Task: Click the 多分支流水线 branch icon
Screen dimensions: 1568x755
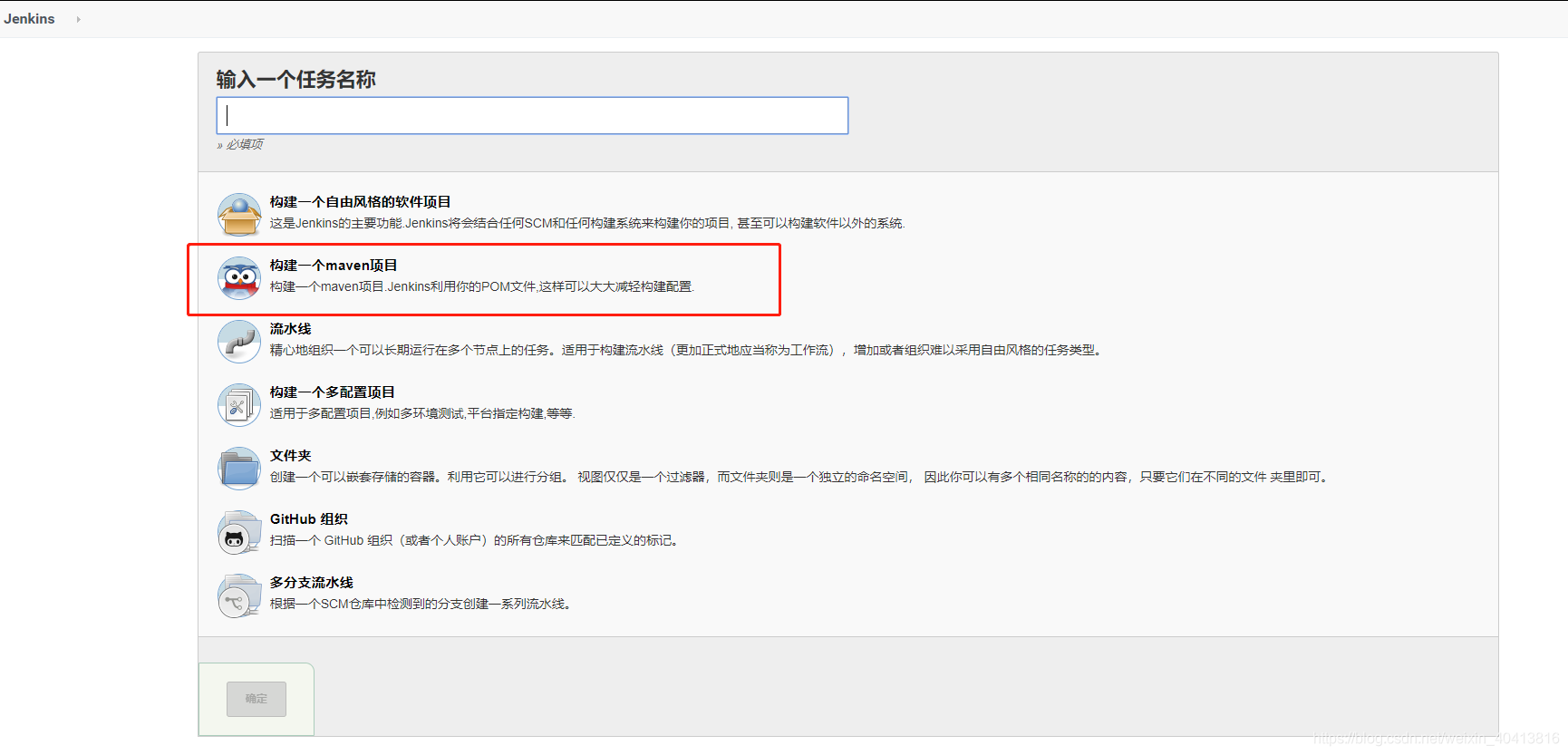Action: tap(239, 595)
